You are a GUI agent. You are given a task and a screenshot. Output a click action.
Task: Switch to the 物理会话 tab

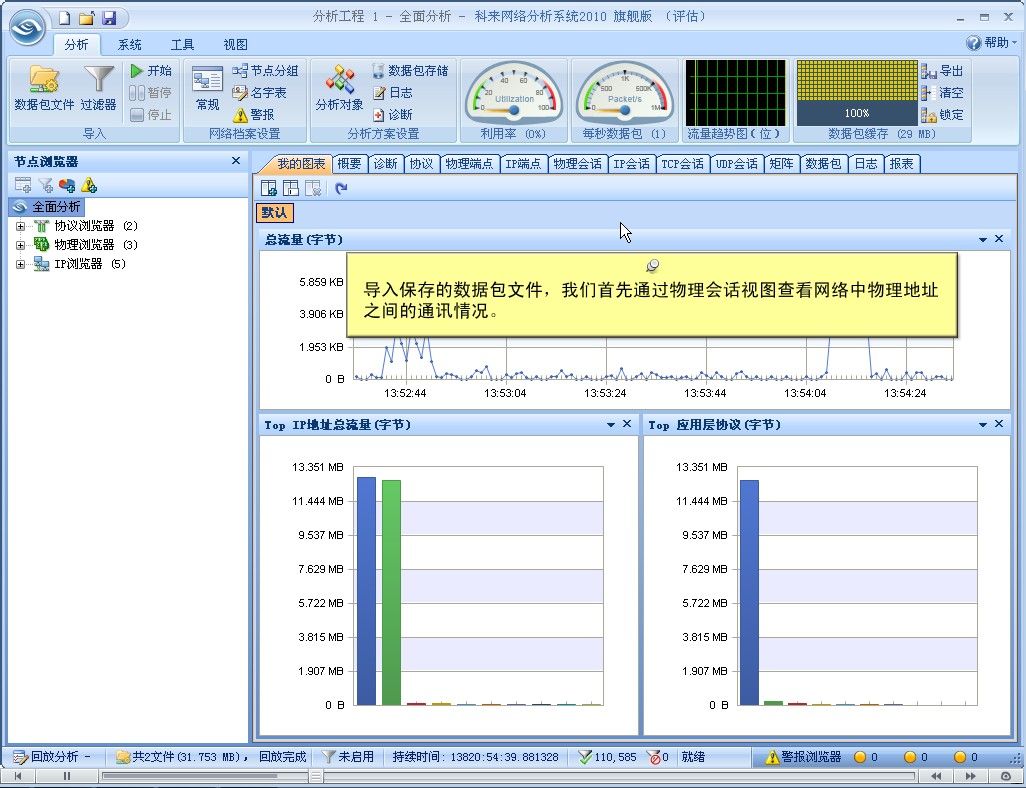coord(577,164)
